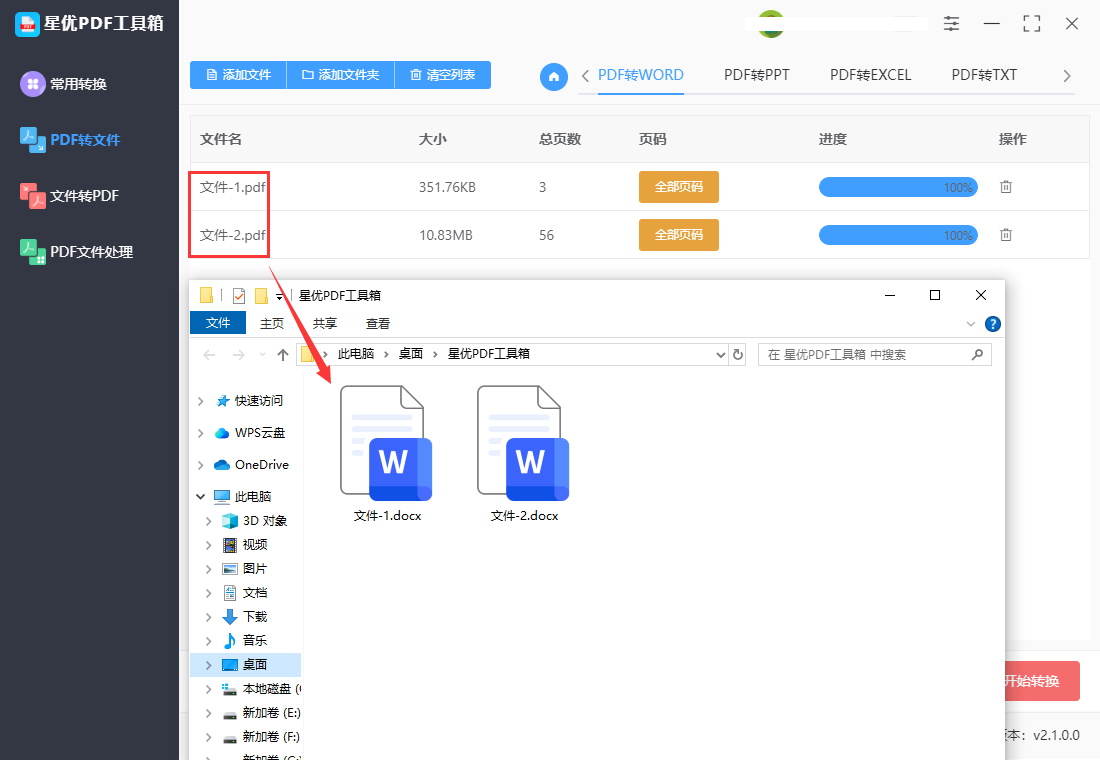Collapse the 此电脑 tree node
The image size is (1100, 760).
(x=201, y=497)
